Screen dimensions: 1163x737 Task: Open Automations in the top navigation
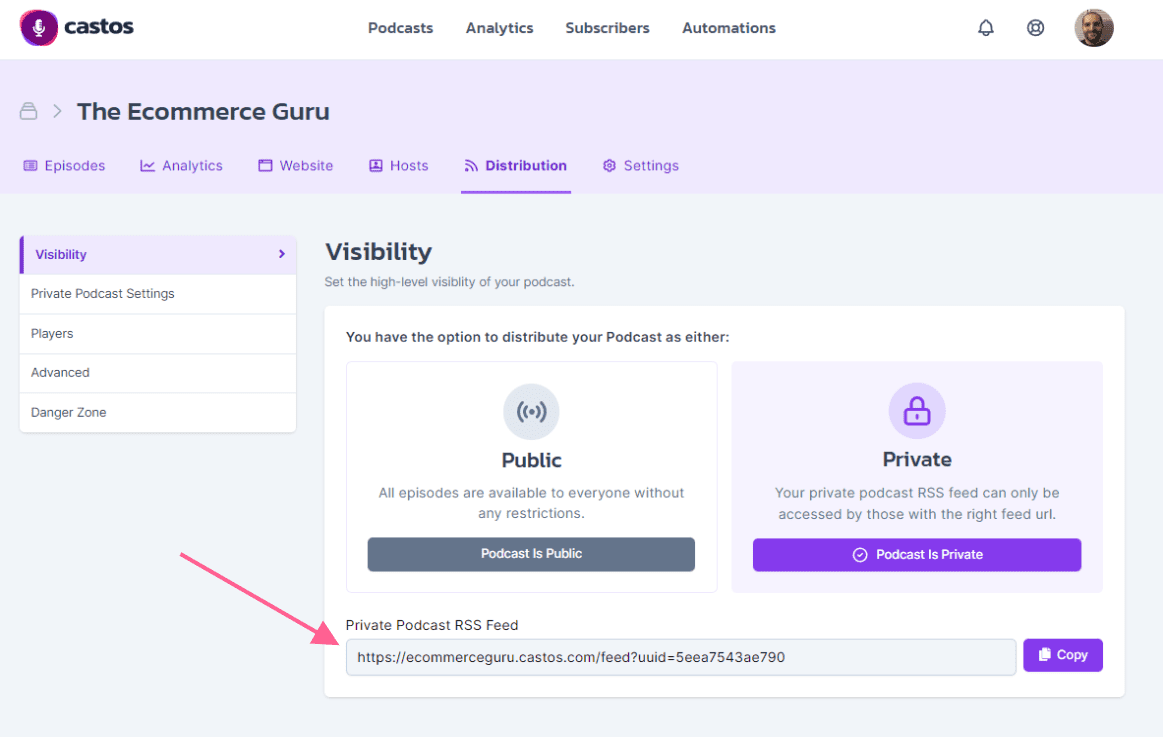pos(729,28)
